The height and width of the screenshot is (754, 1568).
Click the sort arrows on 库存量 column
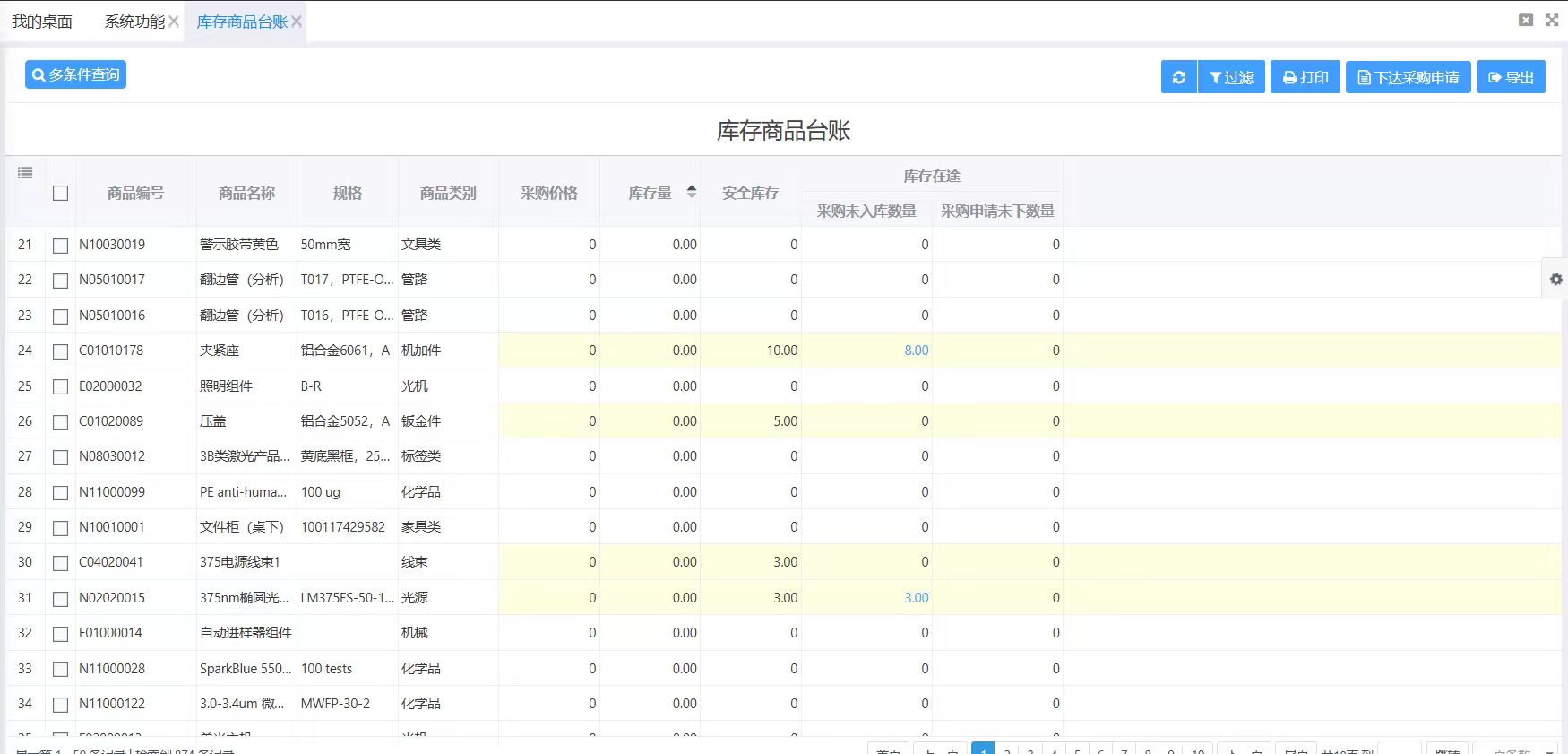(692, 191)
